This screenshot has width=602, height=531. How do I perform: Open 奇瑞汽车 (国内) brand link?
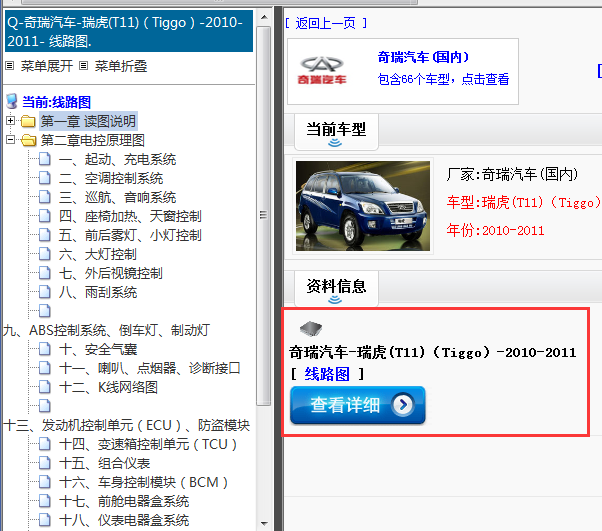[423, 57]
